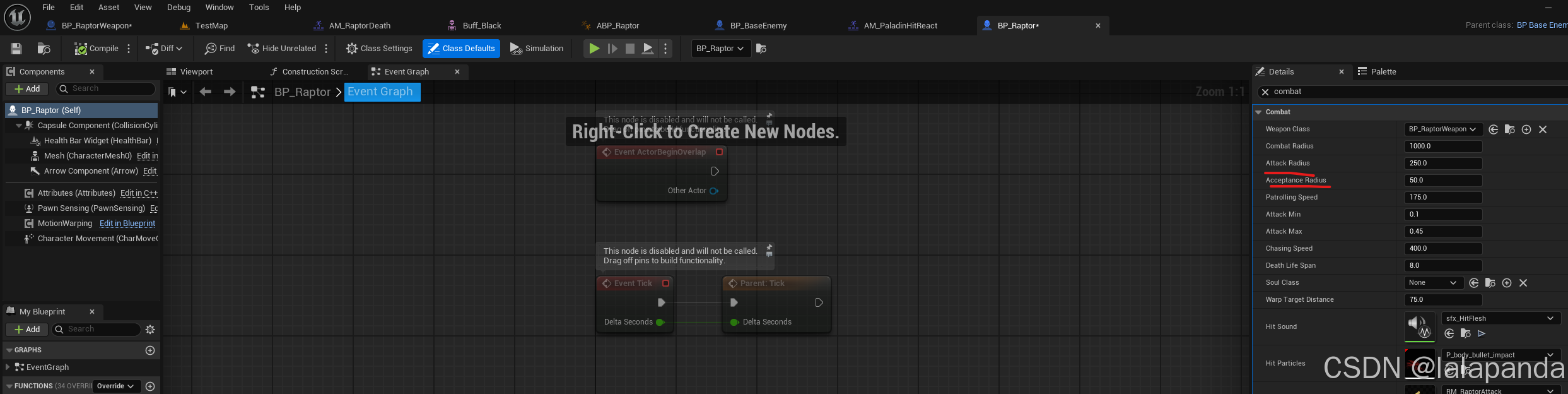
Task: Select Pawn Sensing component
Action: [x=91, y=208]
